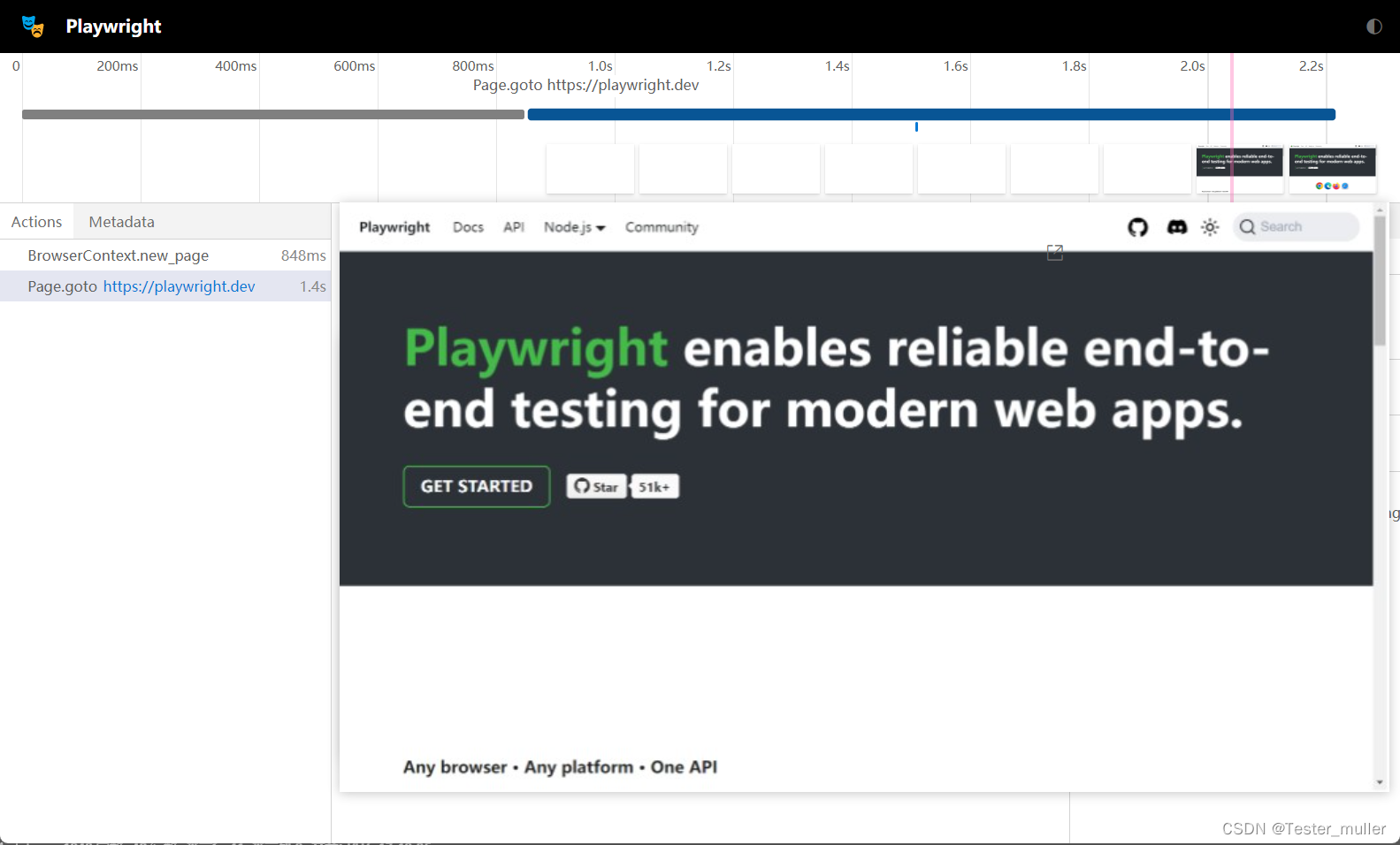Image resolution: width=1400 pixels, height=845 pixels.
Task: Click the https://playwright.dev link in the actions list
Action: [180, 286]
